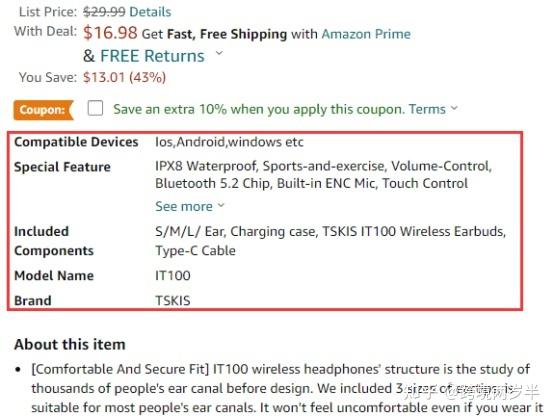Click the Special Feature label

(x=62, y=167)
